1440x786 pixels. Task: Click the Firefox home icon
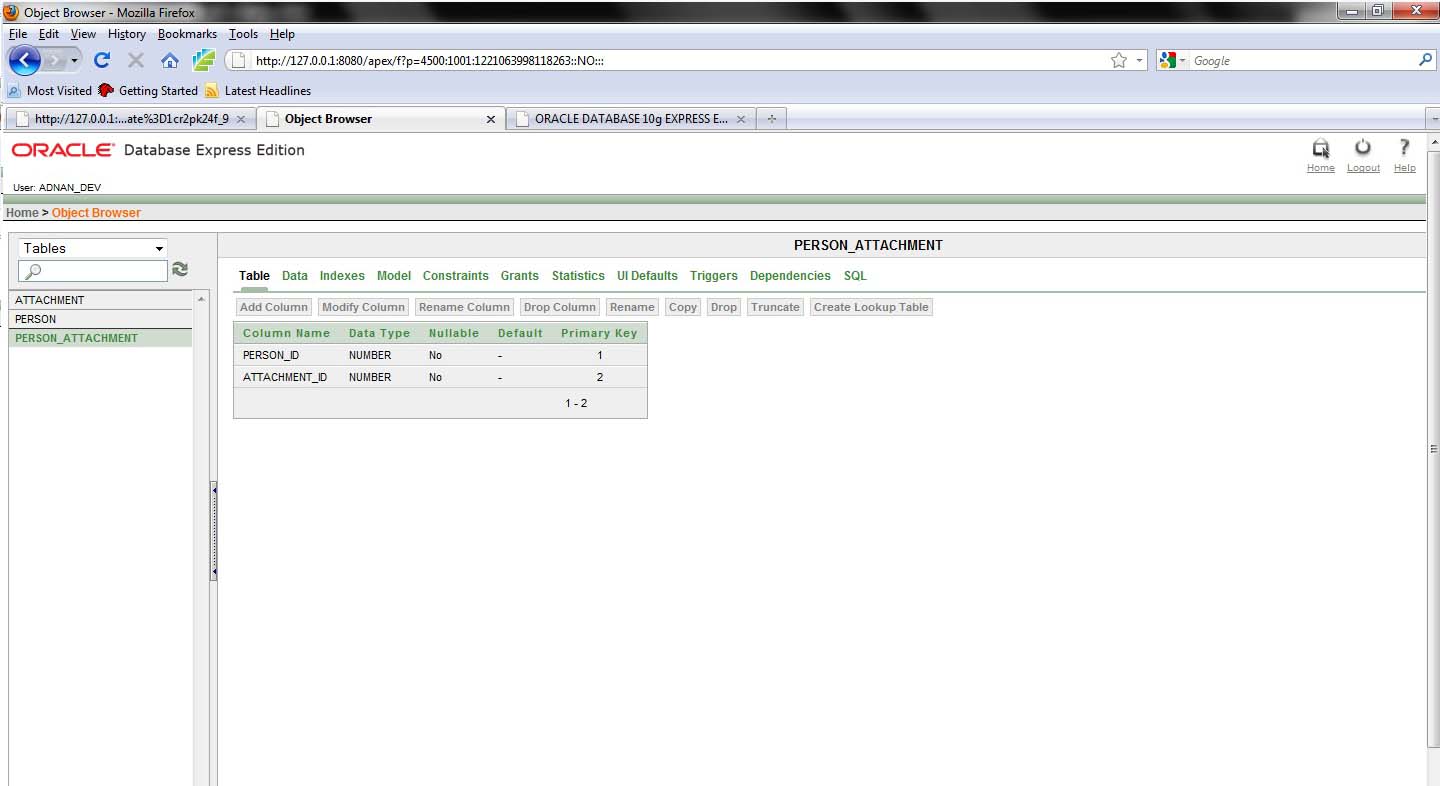pyautogui.click(x=170, y=59)
